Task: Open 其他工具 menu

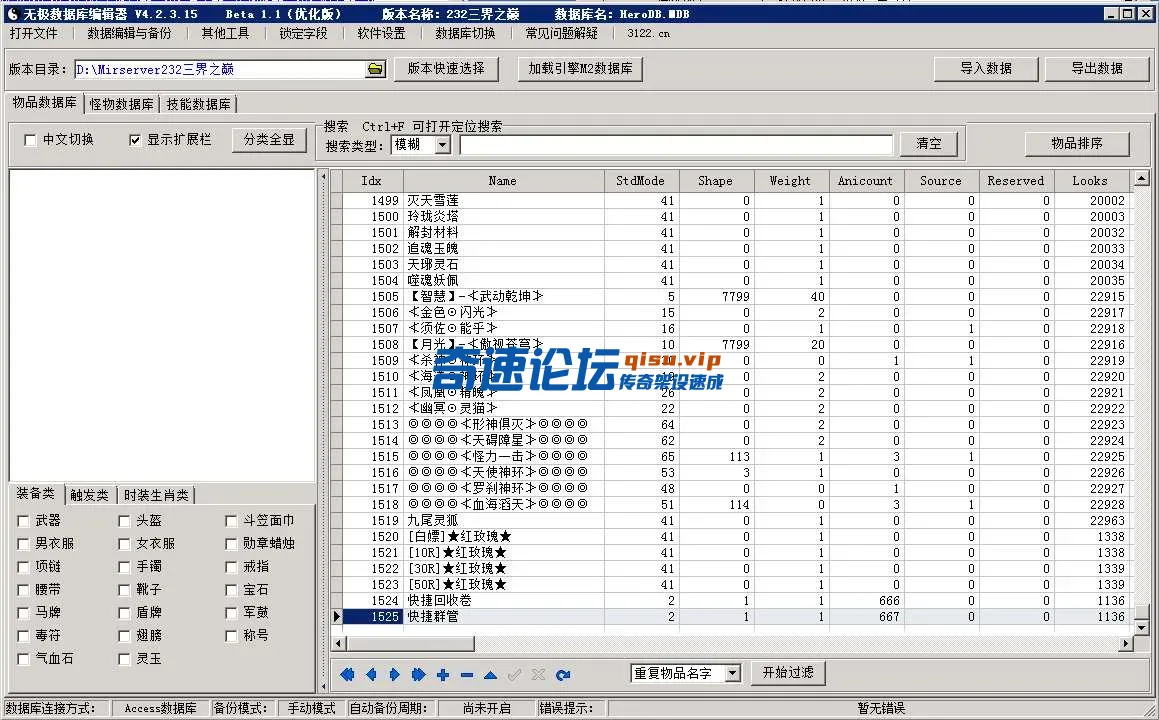Action: coord(225,33)
